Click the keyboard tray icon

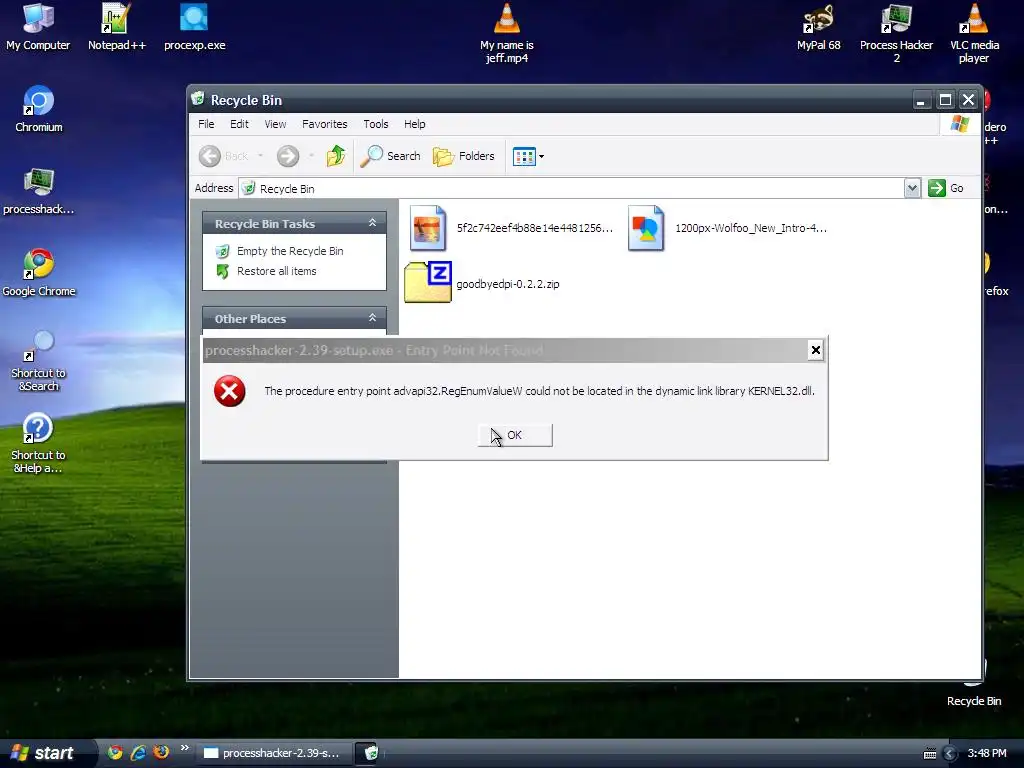(930, 754)
